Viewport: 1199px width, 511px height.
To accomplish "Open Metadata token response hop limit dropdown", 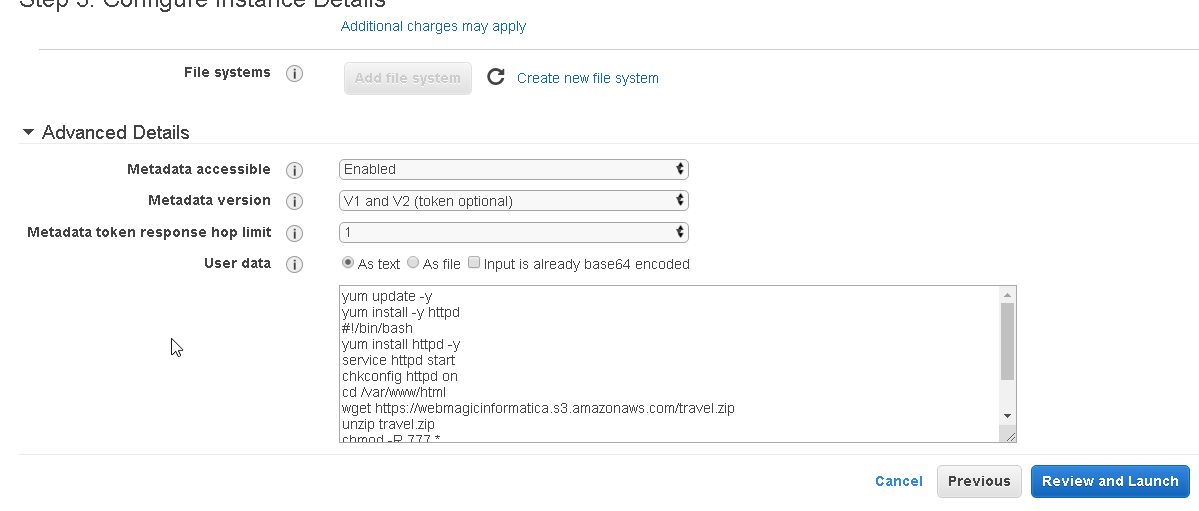I will (x=513, y=232).
